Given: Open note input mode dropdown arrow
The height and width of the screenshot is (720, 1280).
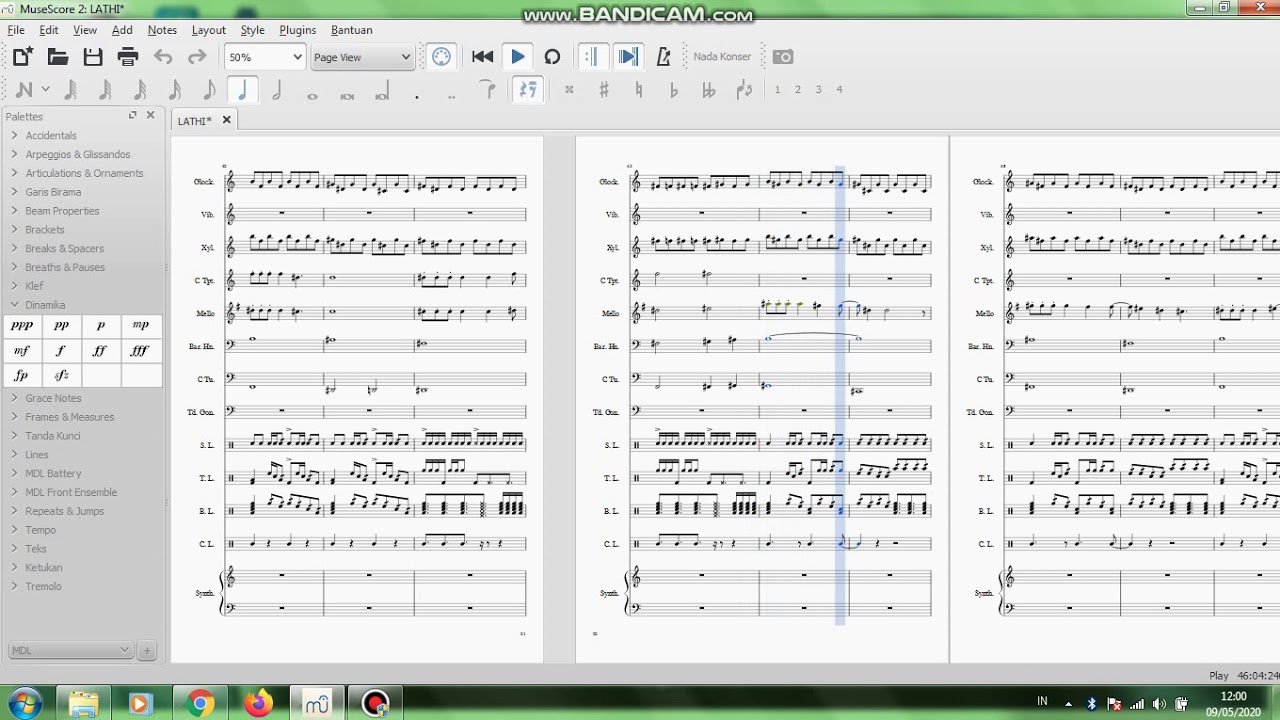Looking at the screenshot, I should click(45, 90).
